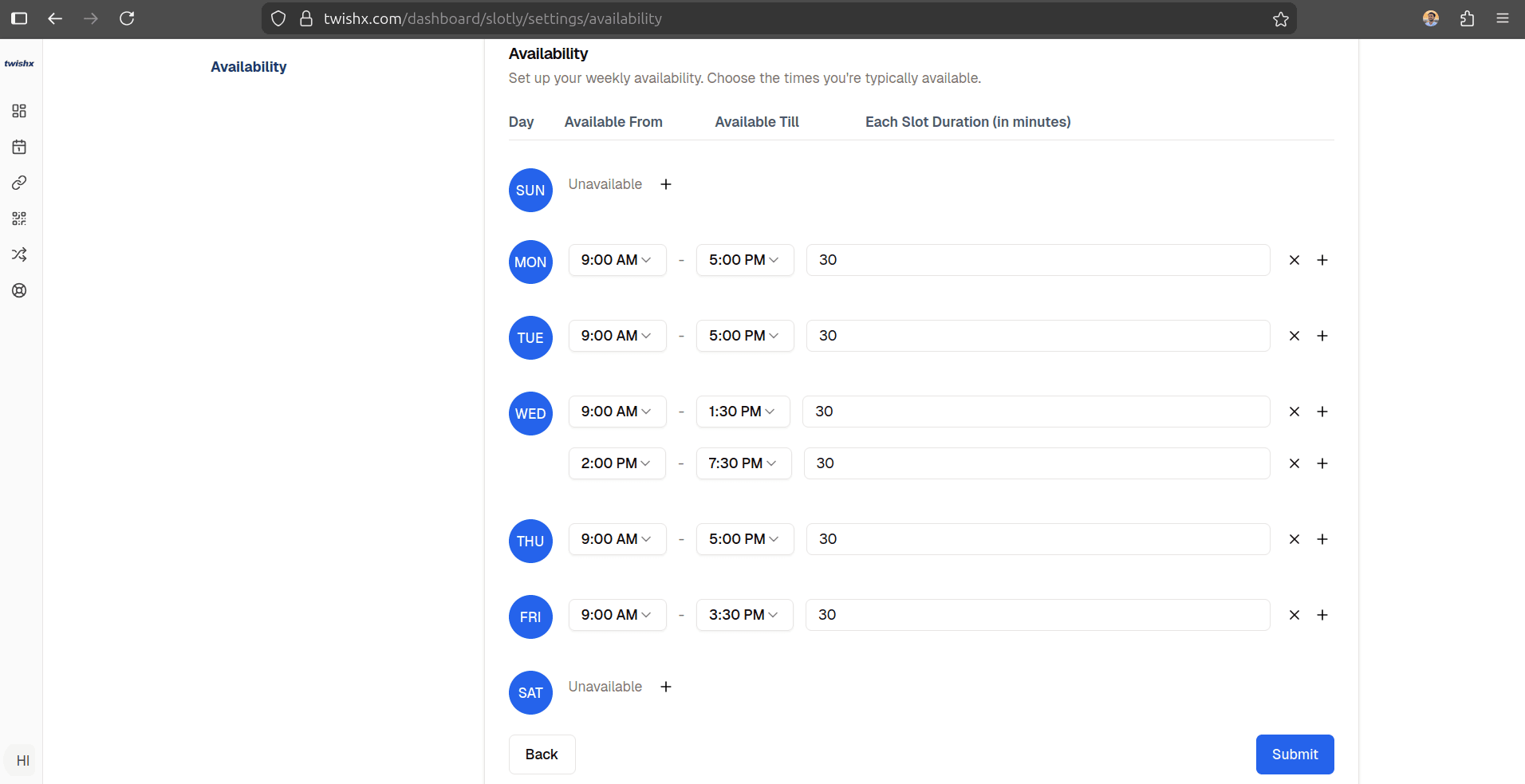Open browser extensions menu
This screenshot has width=1525, height=784.
[1467, 18]
